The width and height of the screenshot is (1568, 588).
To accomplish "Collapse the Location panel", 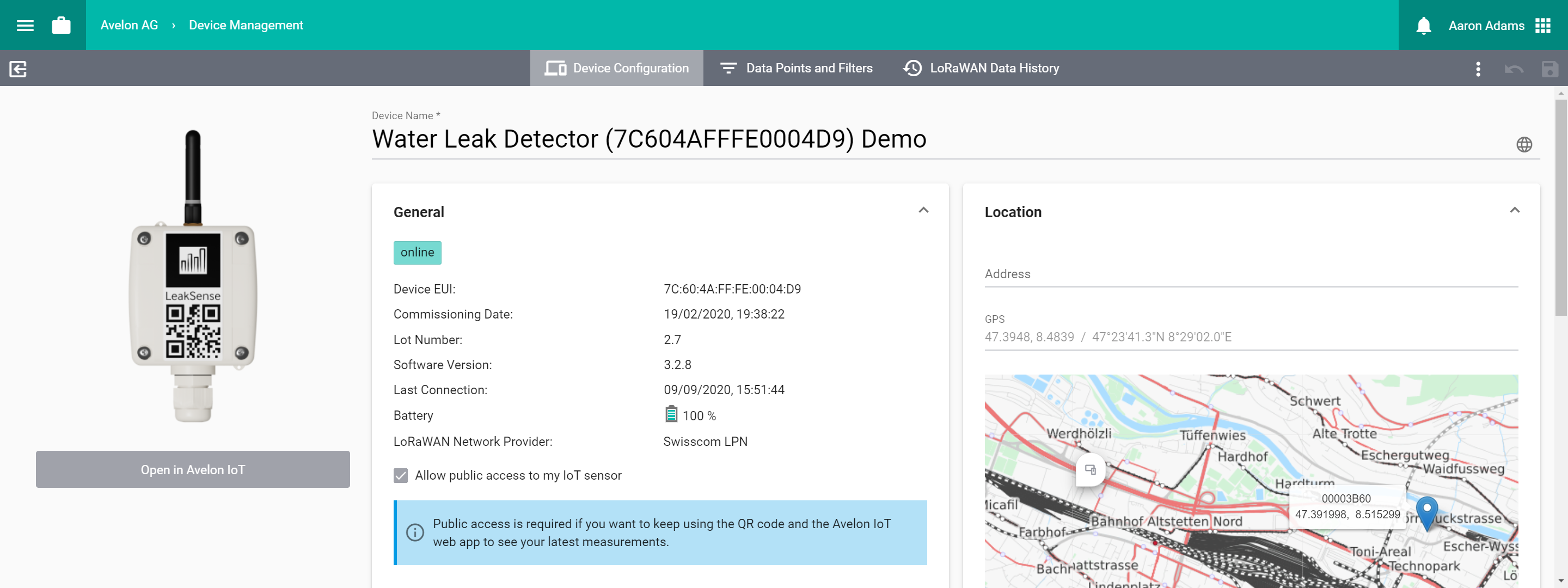I will point(1515,210).
